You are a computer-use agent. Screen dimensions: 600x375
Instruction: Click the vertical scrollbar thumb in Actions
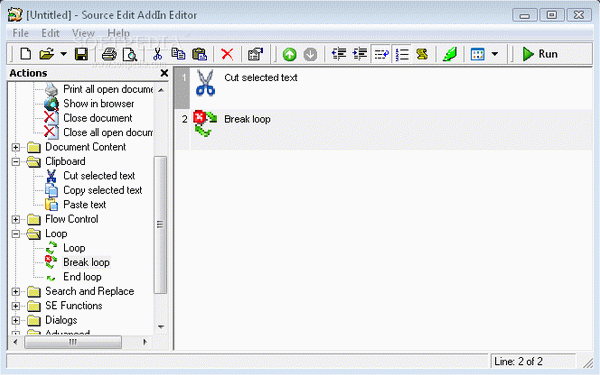coord(160,225)
